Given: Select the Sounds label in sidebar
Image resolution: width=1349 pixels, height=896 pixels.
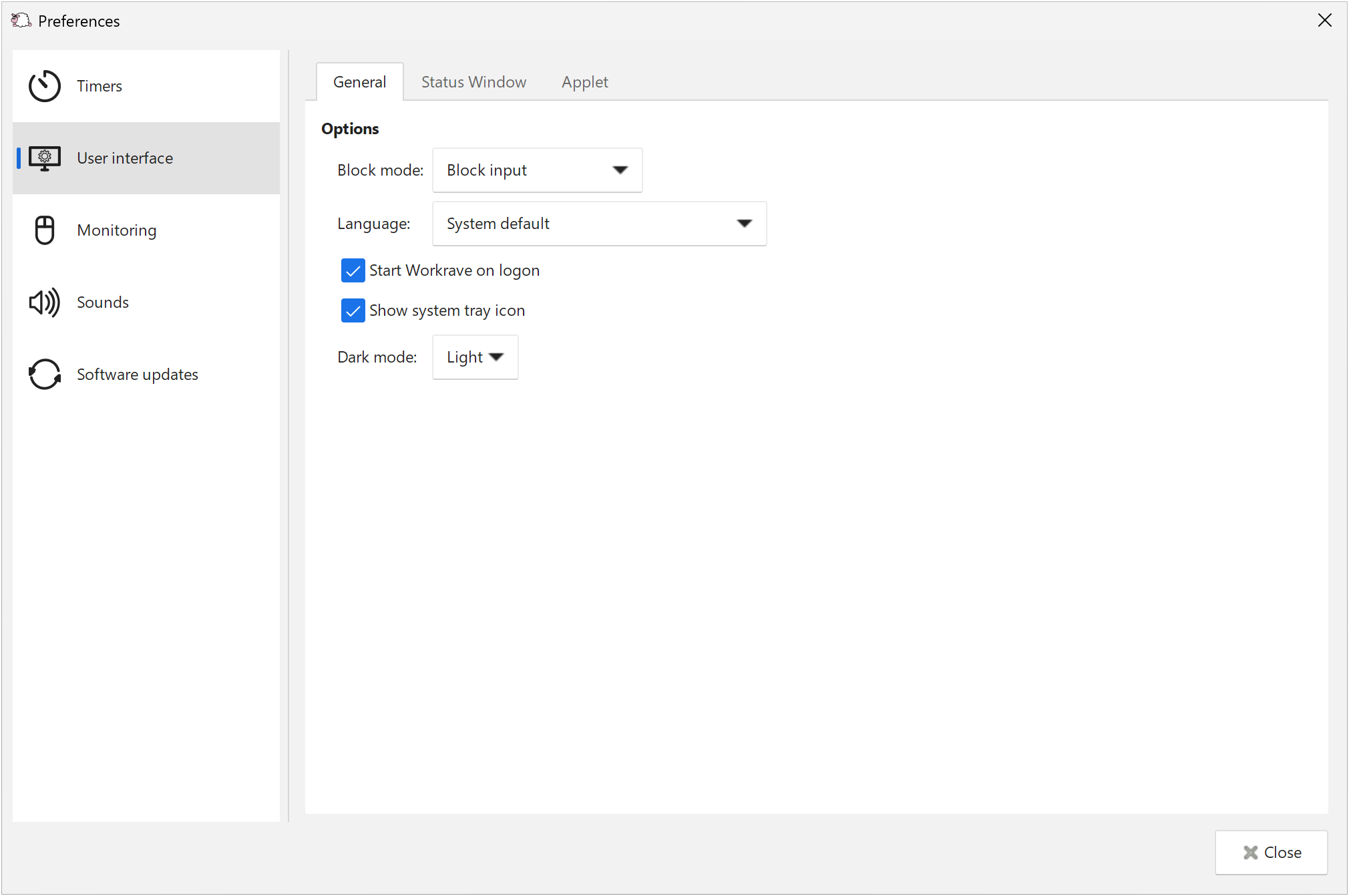Looking at the screenshot, I should point(103,302).
